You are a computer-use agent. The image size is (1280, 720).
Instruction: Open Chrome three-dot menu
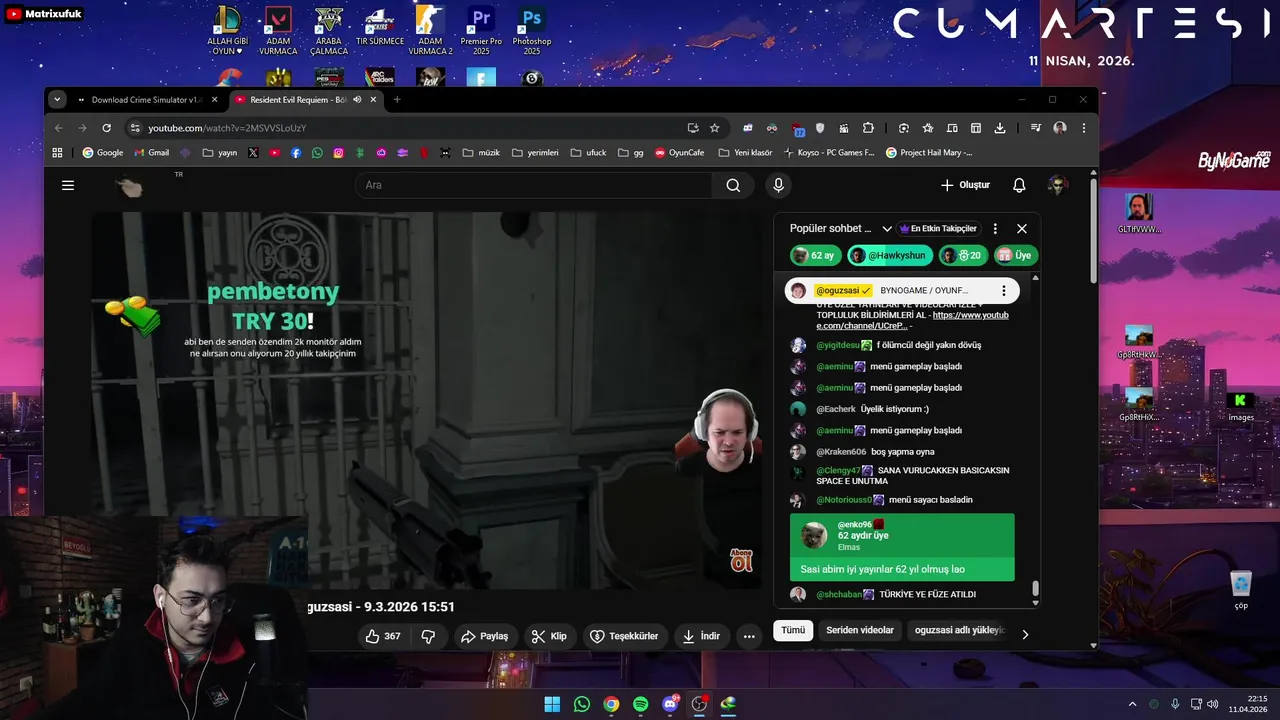point(1083,128)
